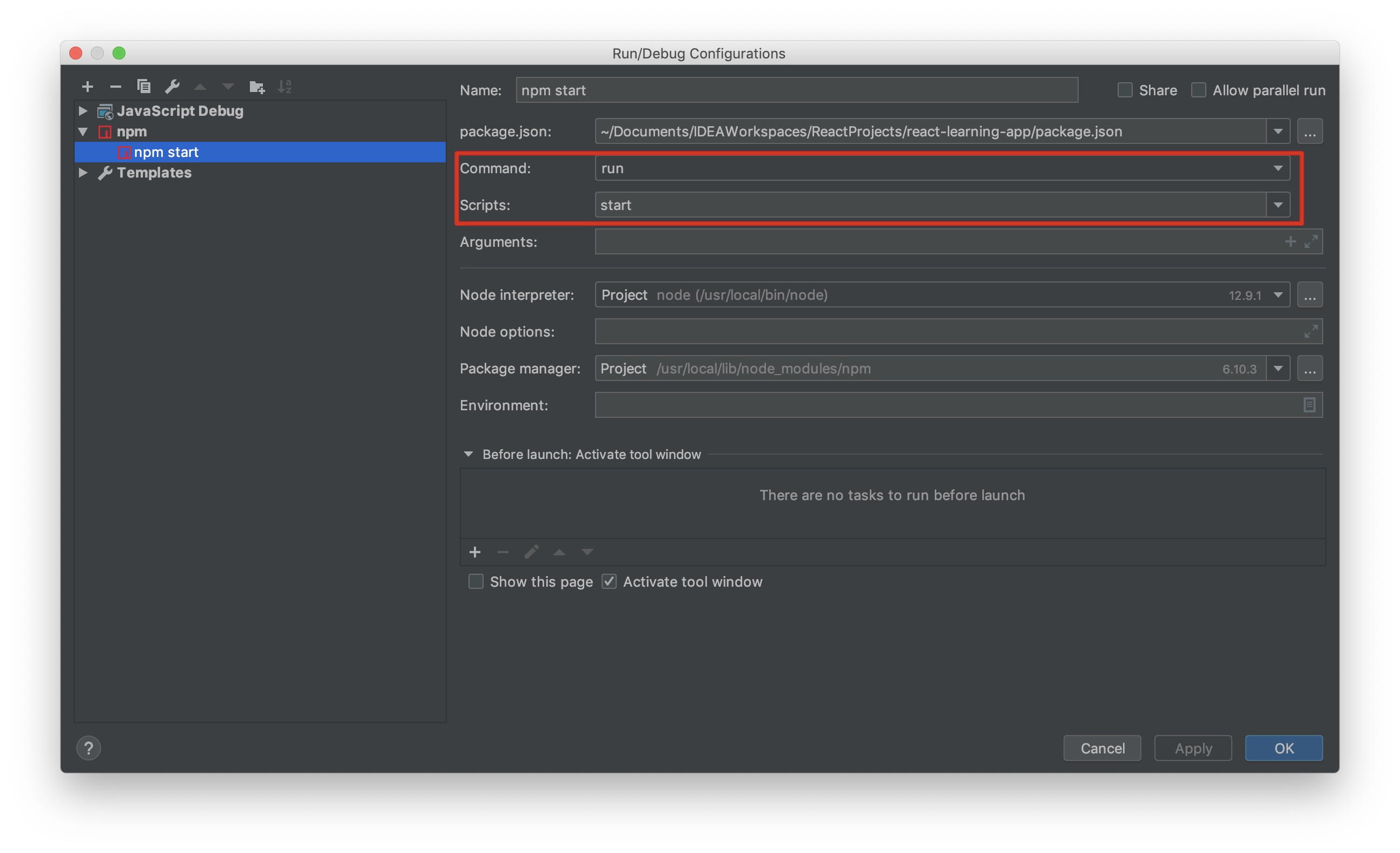Viewport: 1400px width, 853px height.
Task: Add before launch task with plus
Action: 474,552
